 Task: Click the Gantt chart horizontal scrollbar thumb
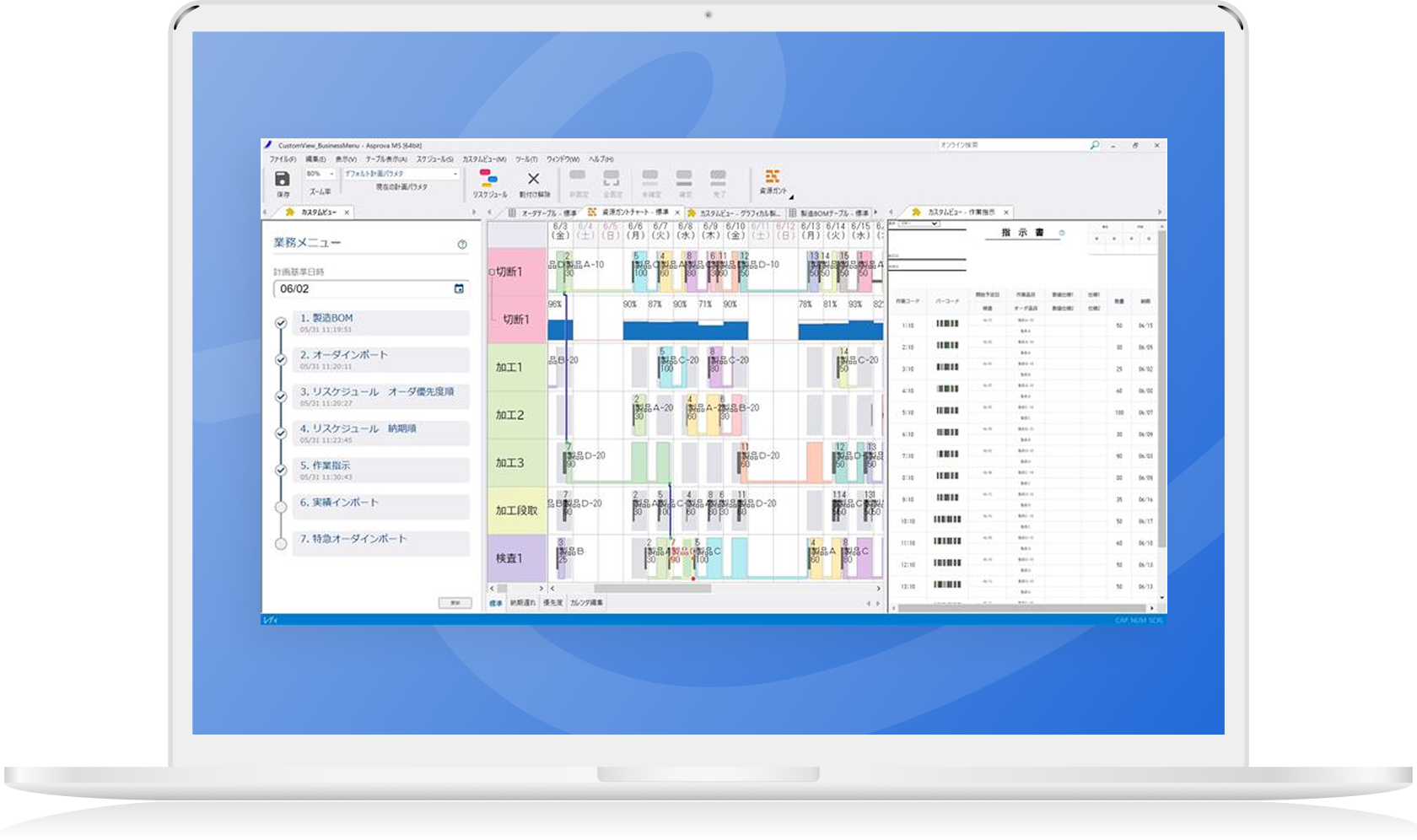pos(652,589)
